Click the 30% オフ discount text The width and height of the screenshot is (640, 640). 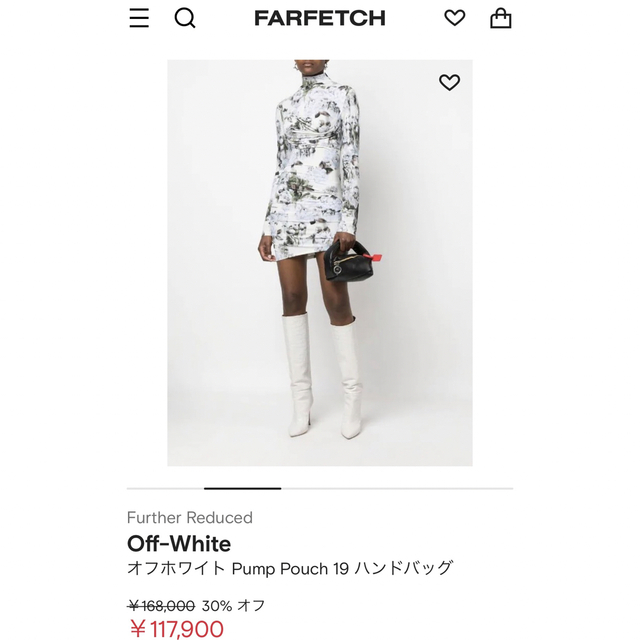[233, 606]
